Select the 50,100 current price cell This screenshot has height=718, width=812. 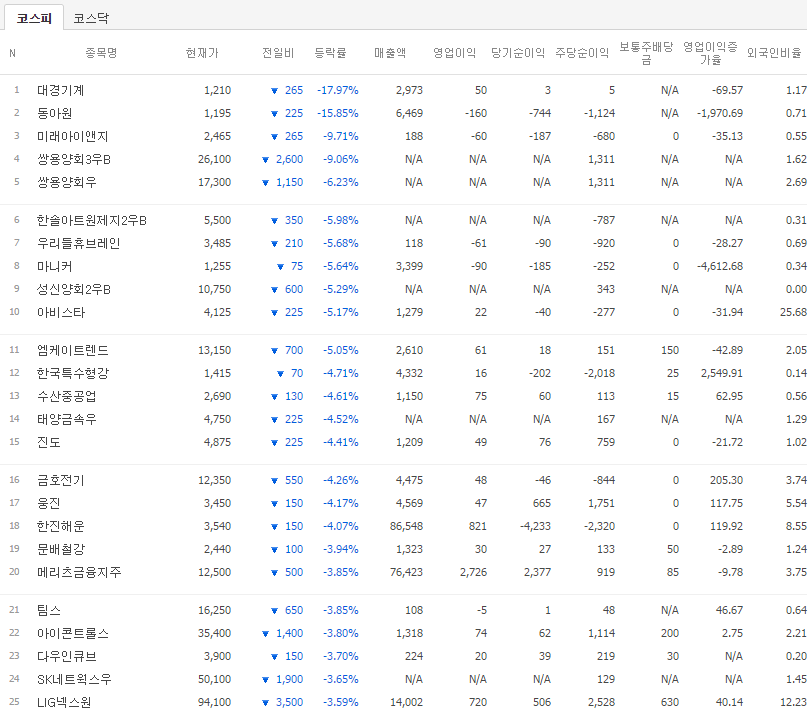coord(214,679)
